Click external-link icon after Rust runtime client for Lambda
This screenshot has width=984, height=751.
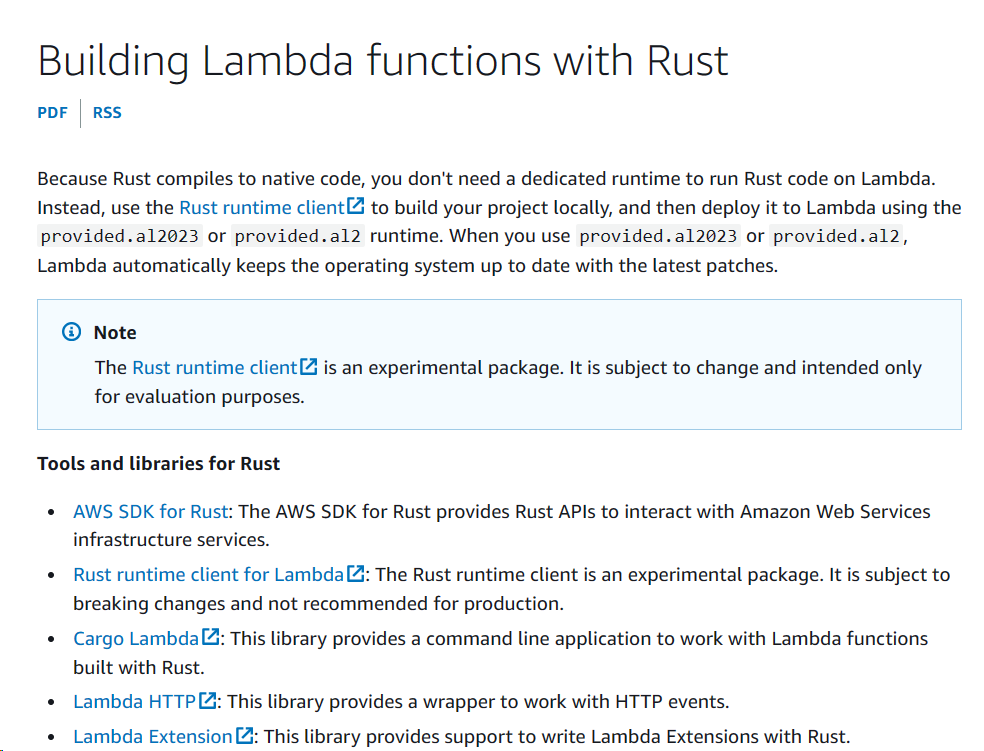356,573
